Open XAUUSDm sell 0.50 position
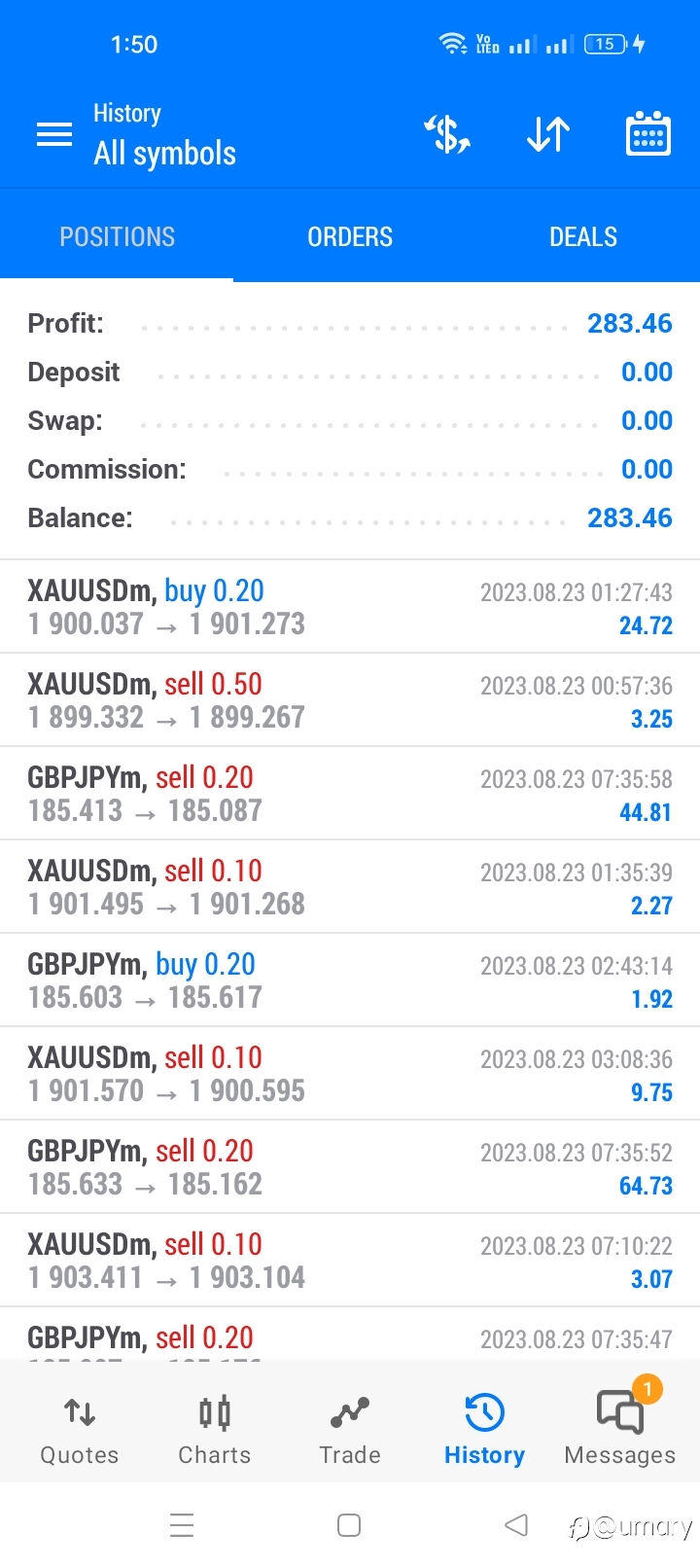 pos(350,699)
